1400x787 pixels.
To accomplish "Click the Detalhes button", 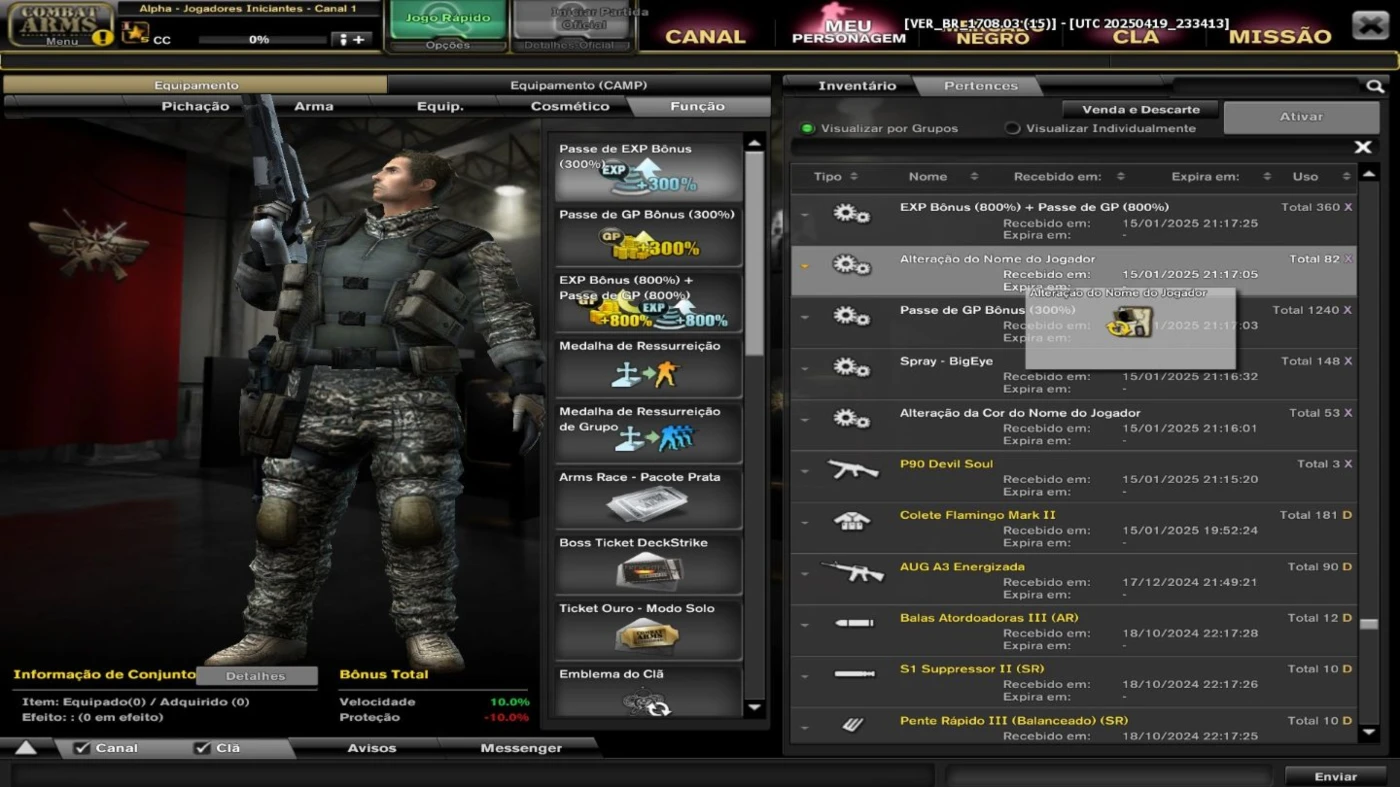I will [x=256, y=676].
